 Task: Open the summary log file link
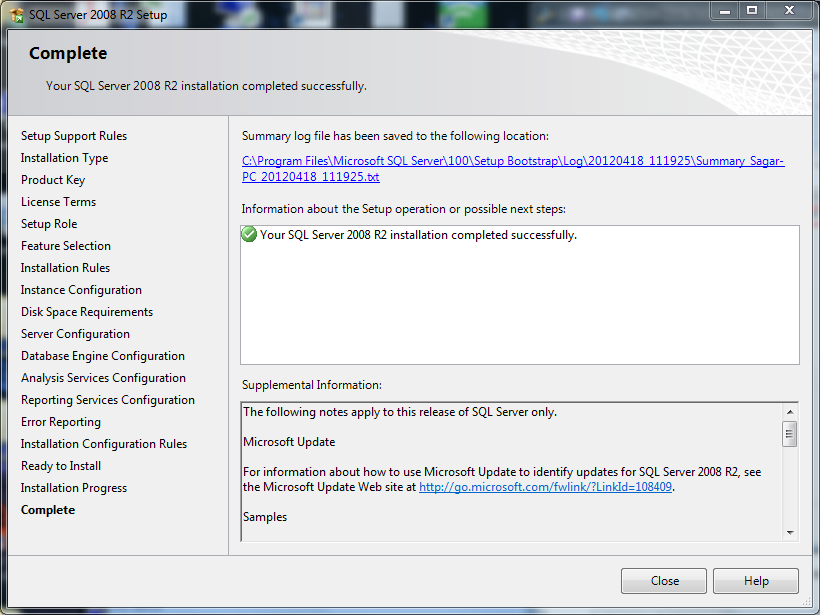point(512,168)
